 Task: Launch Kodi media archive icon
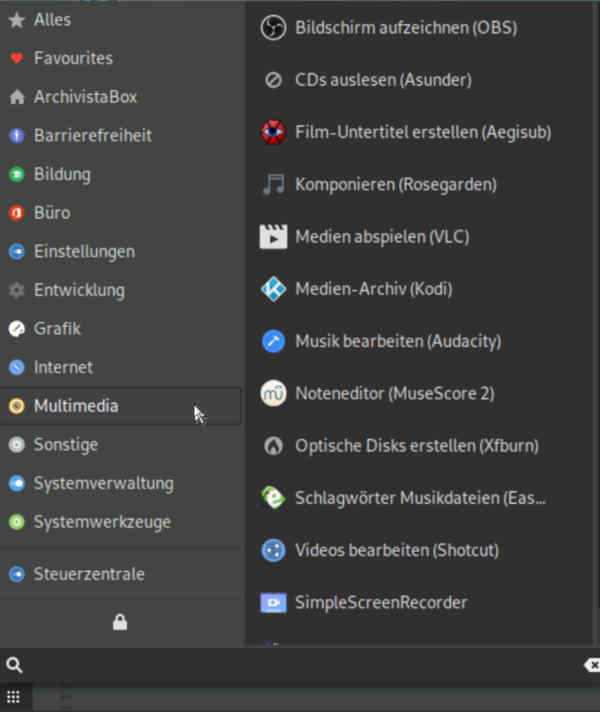coord(273,289)
